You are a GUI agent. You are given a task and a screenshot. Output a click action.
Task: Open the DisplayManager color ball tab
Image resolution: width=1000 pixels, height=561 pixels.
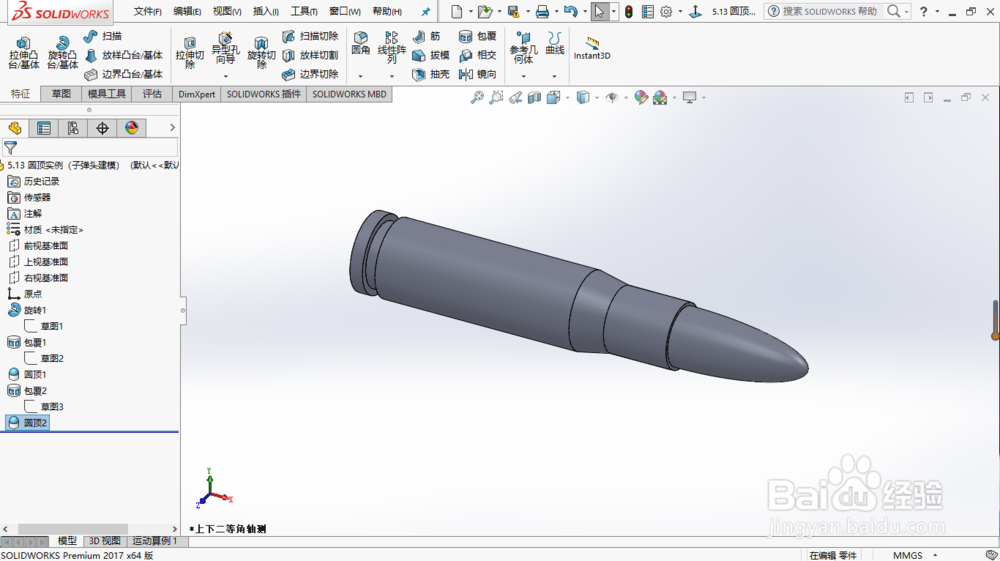click(x=131, y=128)
